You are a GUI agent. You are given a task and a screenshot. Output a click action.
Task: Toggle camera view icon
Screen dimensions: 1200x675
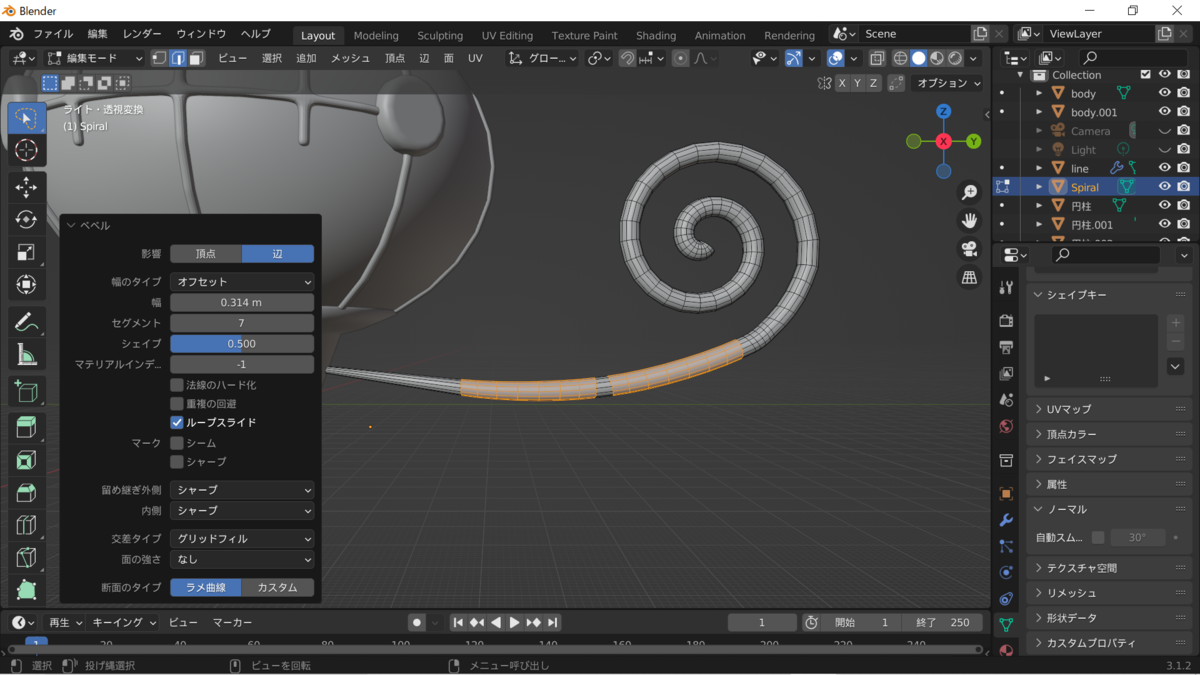(x=969, y=249)
